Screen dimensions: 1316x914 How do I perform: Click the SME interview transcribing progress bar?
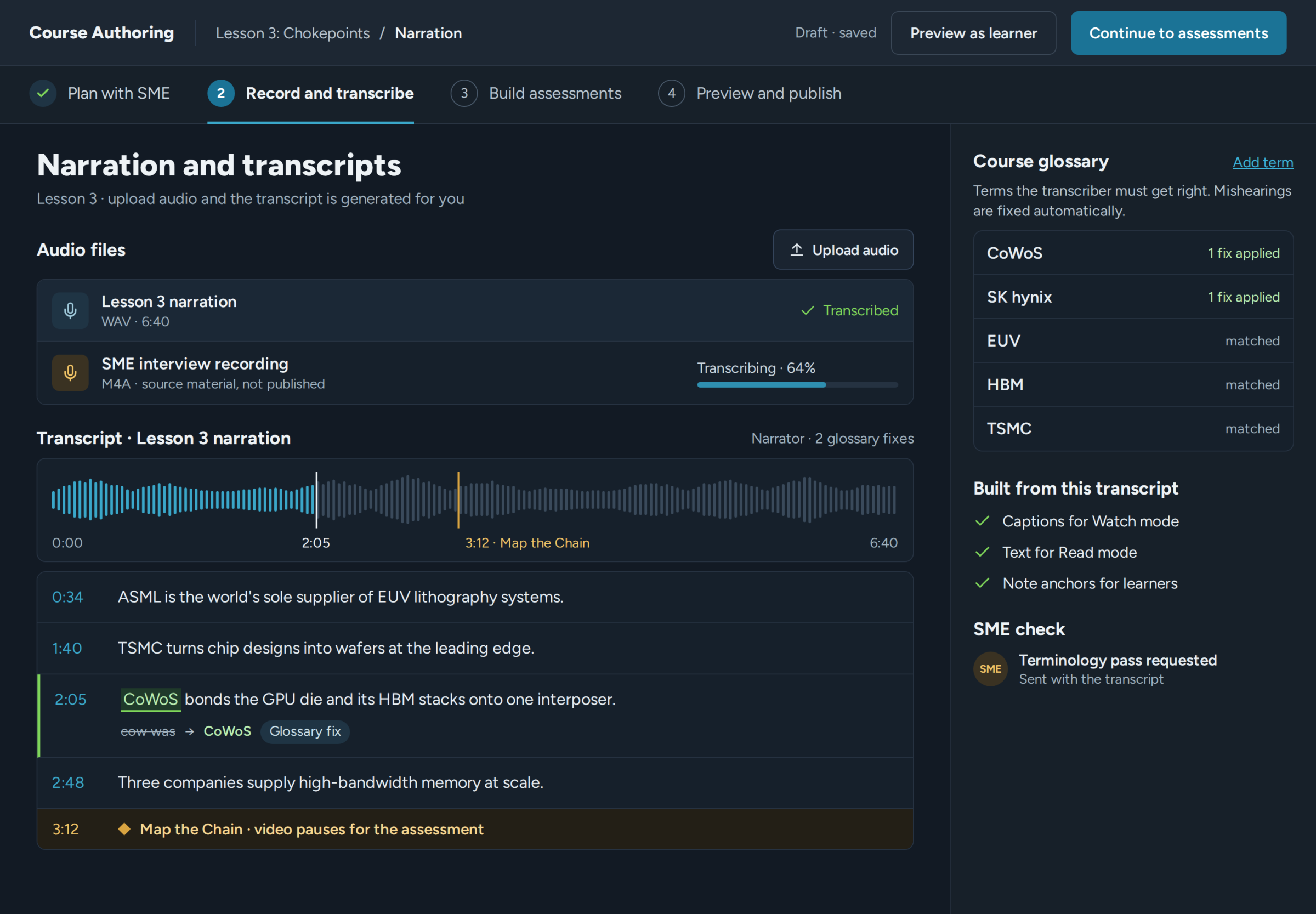point(797,385)
